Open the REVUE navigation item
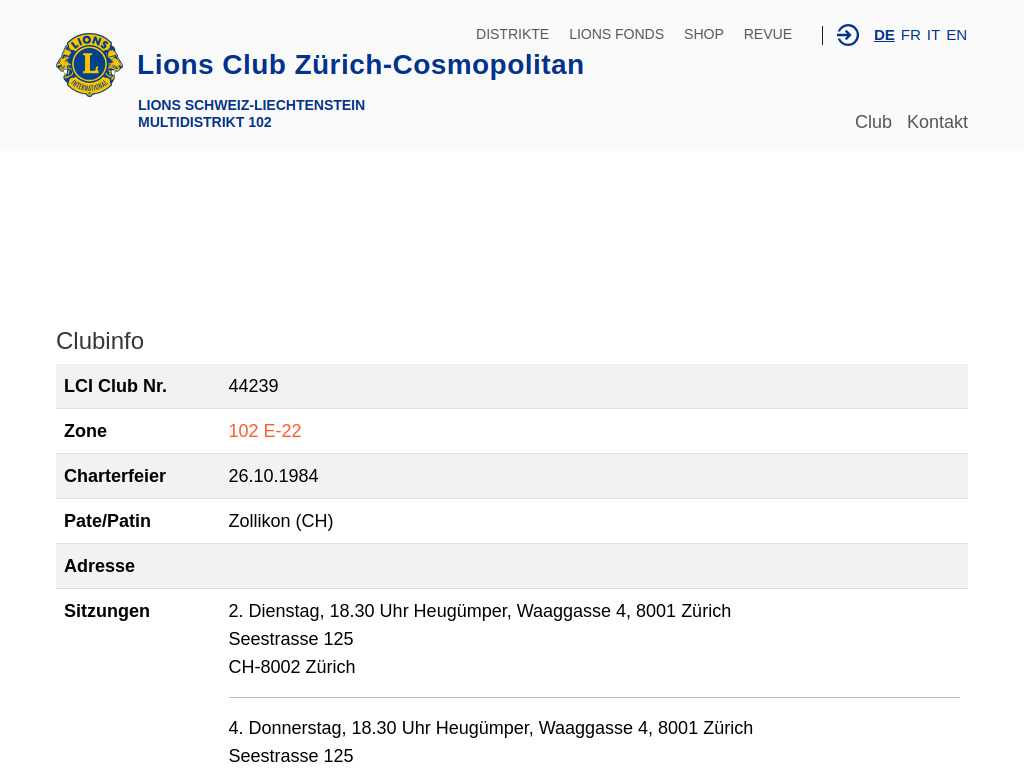 [x=767, y=34]
